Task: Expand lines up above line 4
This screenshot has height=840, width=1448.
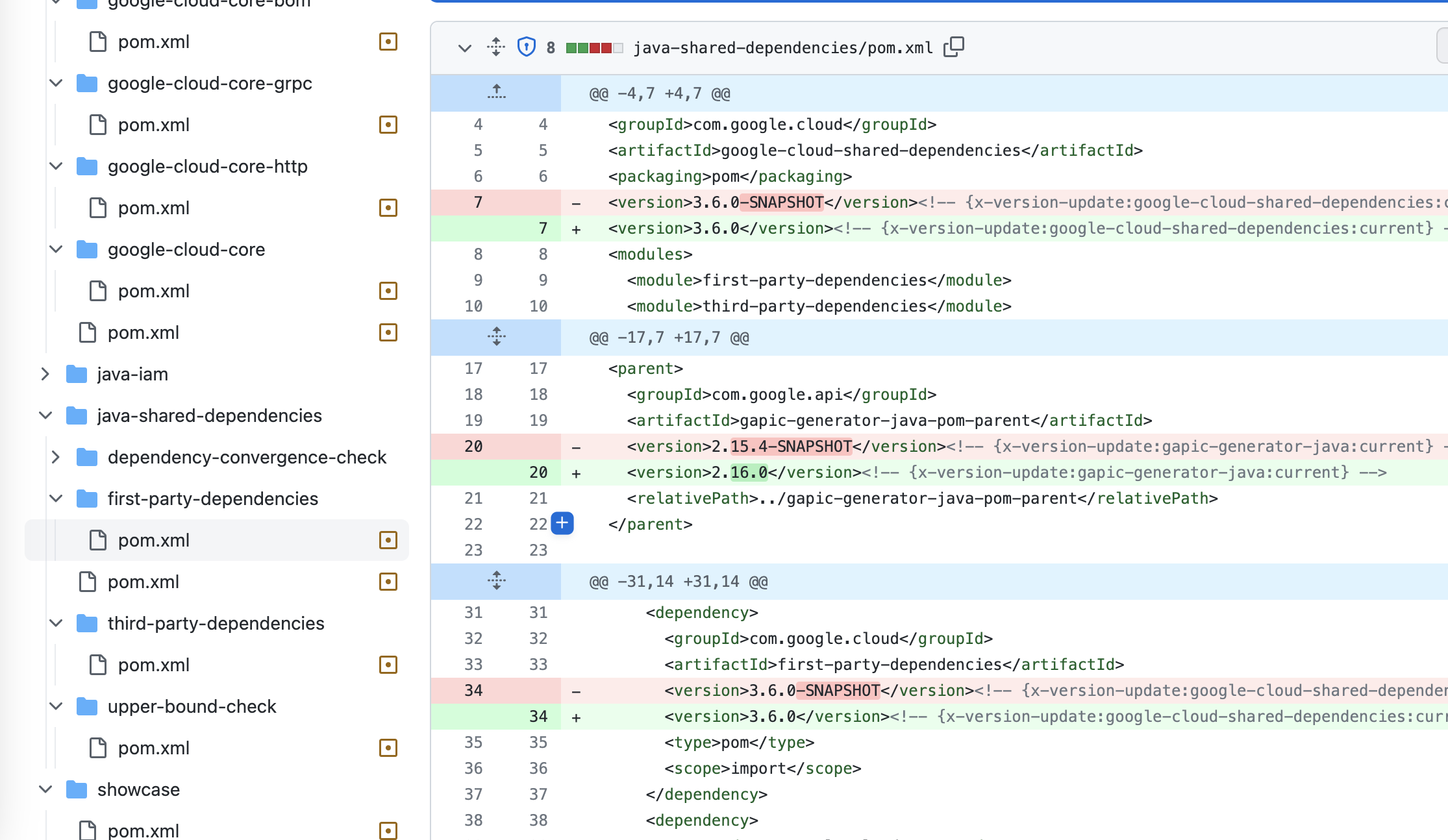Action: point(496,93)
